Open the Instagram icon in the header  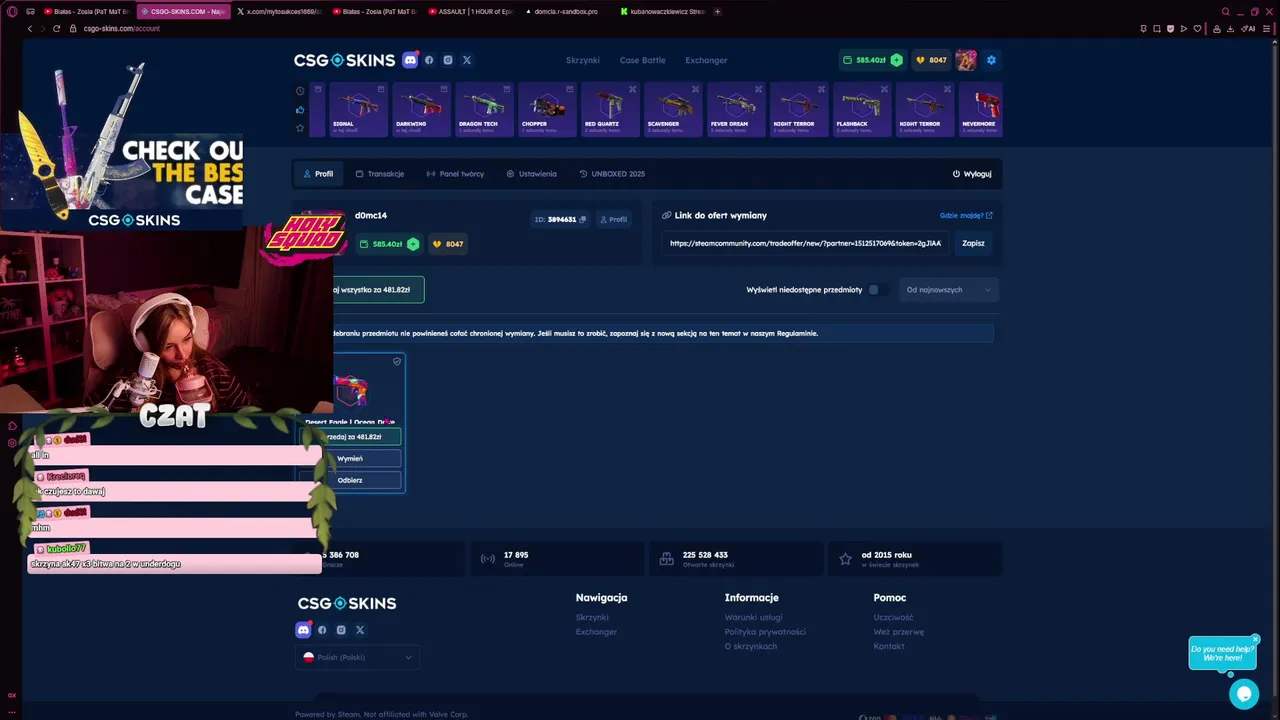tap(447, 60)
